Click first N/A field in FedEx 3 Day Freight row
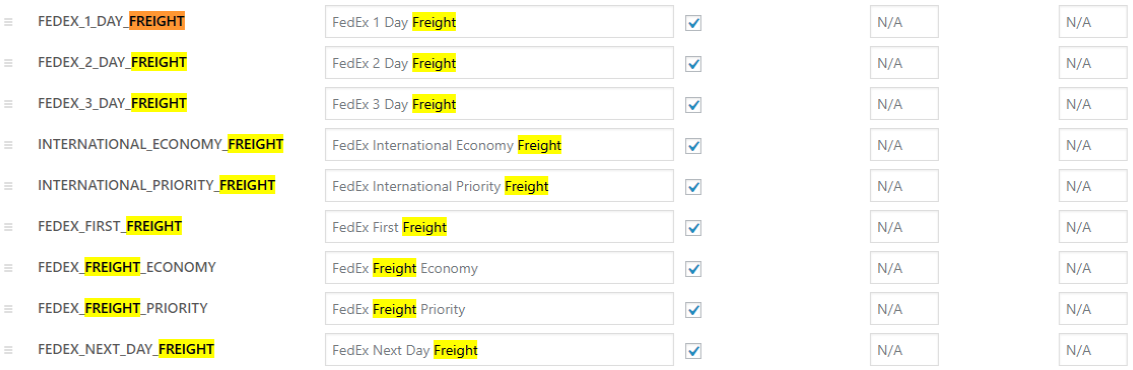 [x=904, y=104]
